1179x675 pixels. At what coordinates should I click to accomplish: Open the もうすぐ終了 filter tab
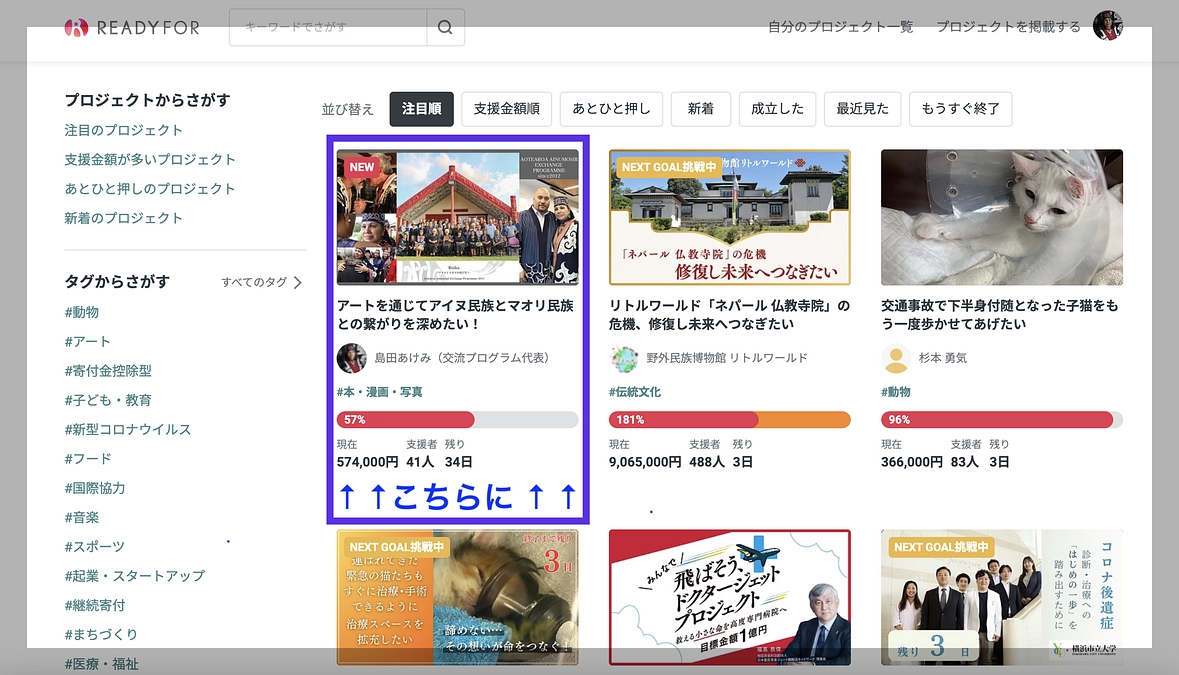pyautogui.click(x=959, y=108)
